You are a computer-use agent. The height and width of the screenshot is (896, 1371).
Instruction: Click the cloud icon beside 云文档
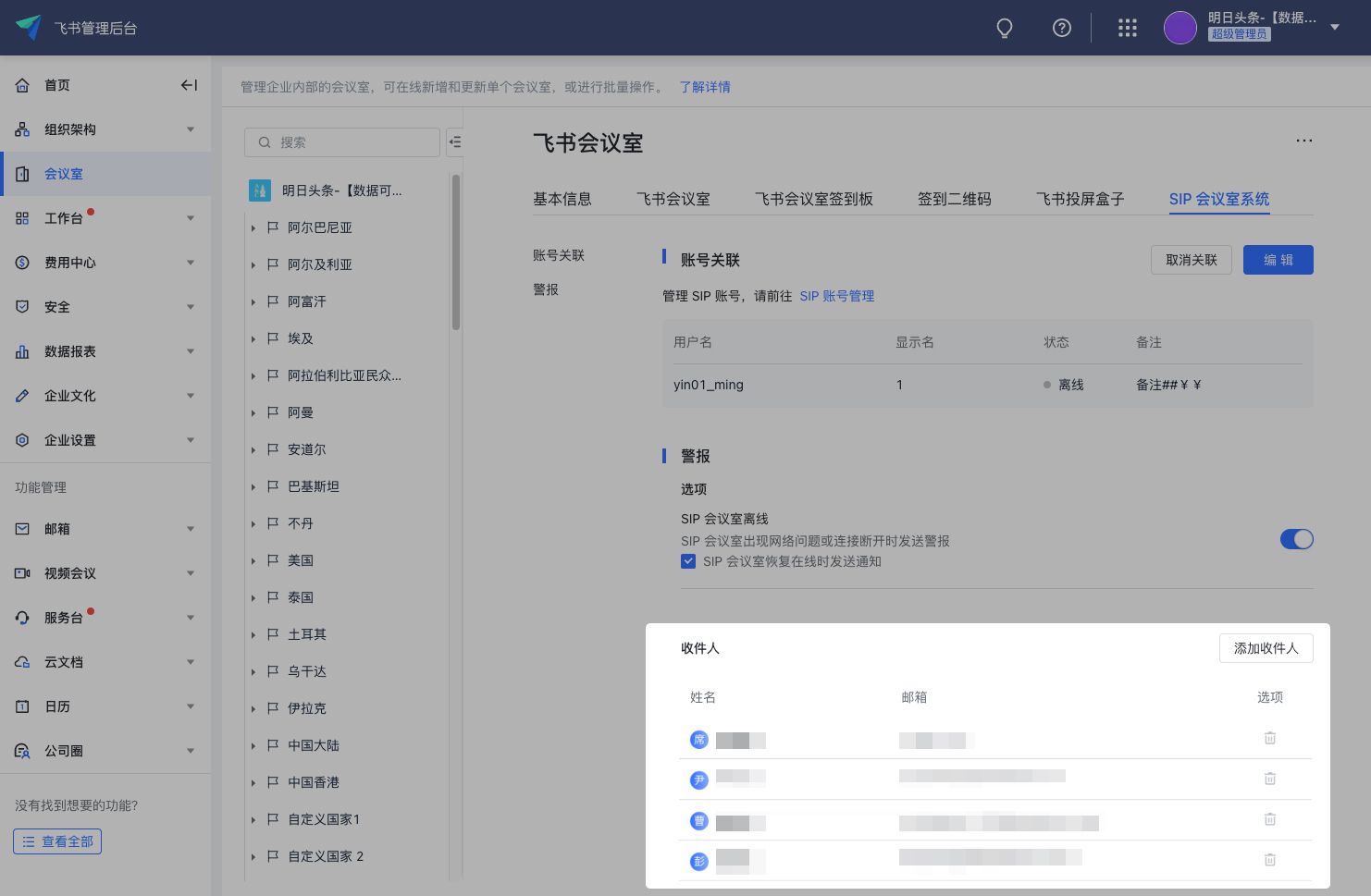(22, 662)
